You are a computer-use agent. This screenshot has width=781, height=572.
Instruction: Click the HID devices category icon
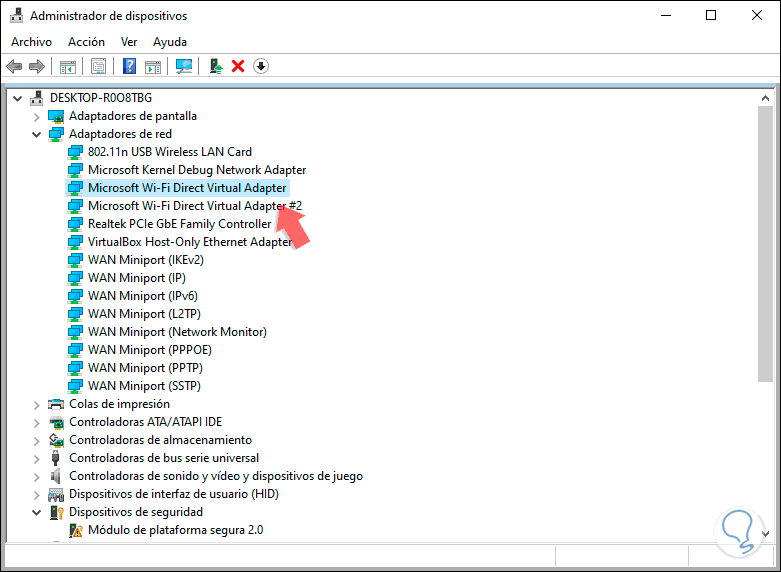56,494
